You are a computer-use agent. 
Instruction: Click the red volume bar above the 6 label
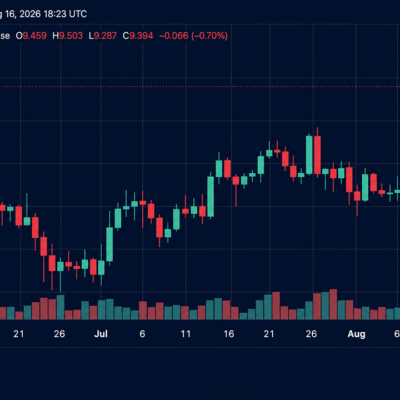[x=143, y=310]
